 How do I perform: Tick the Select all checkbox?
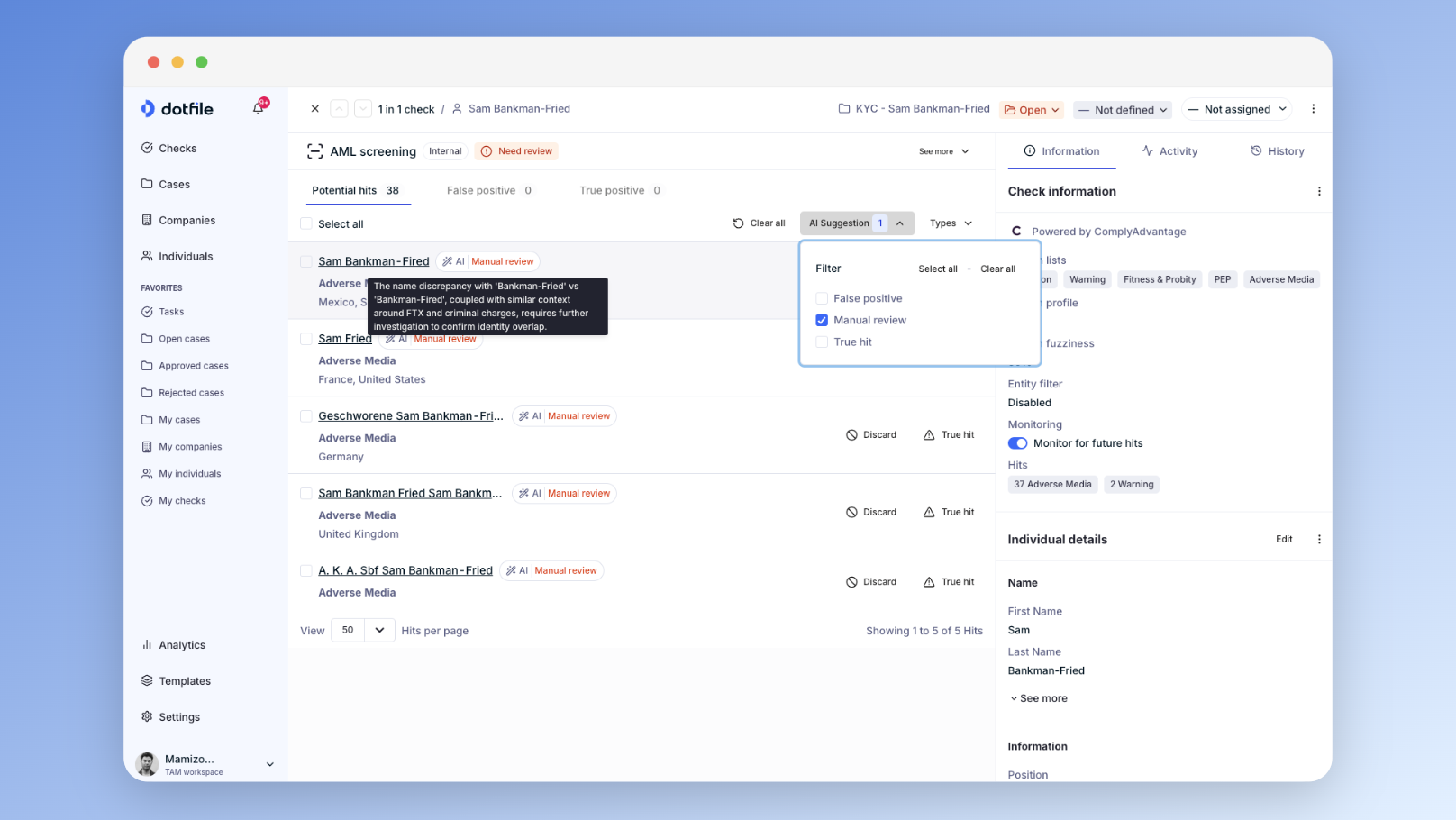(x=306, y=224)
